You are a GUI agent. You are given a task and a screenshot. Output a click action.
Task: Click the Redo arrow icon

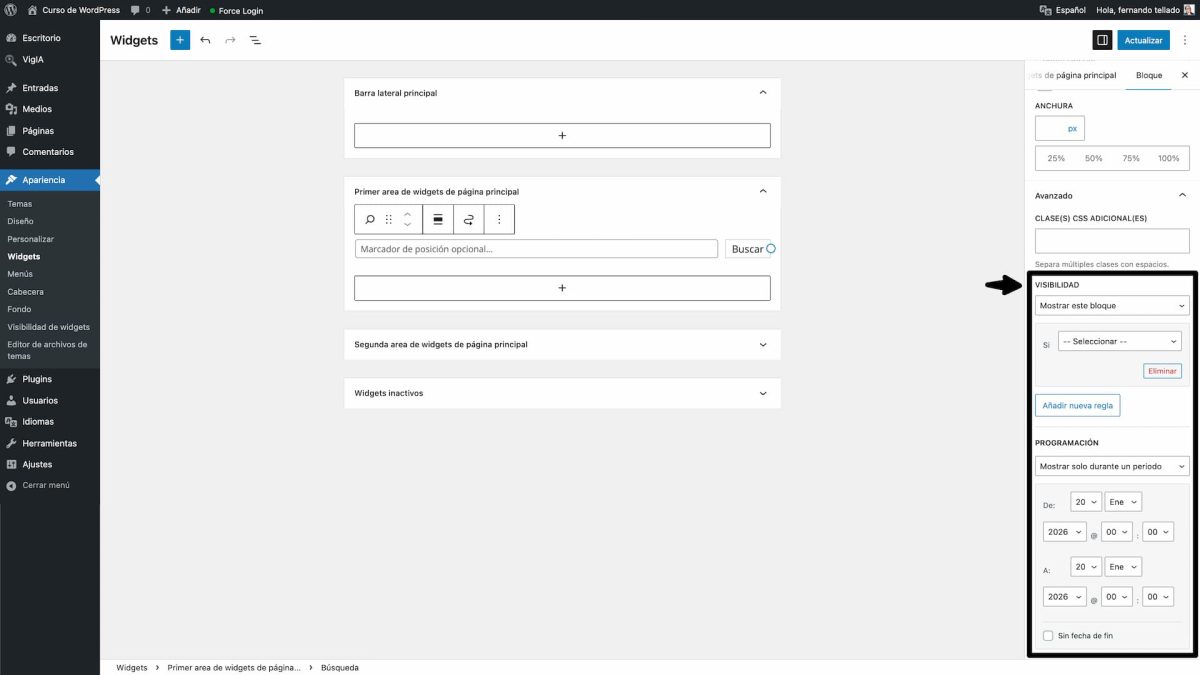(x=229, y=40)
